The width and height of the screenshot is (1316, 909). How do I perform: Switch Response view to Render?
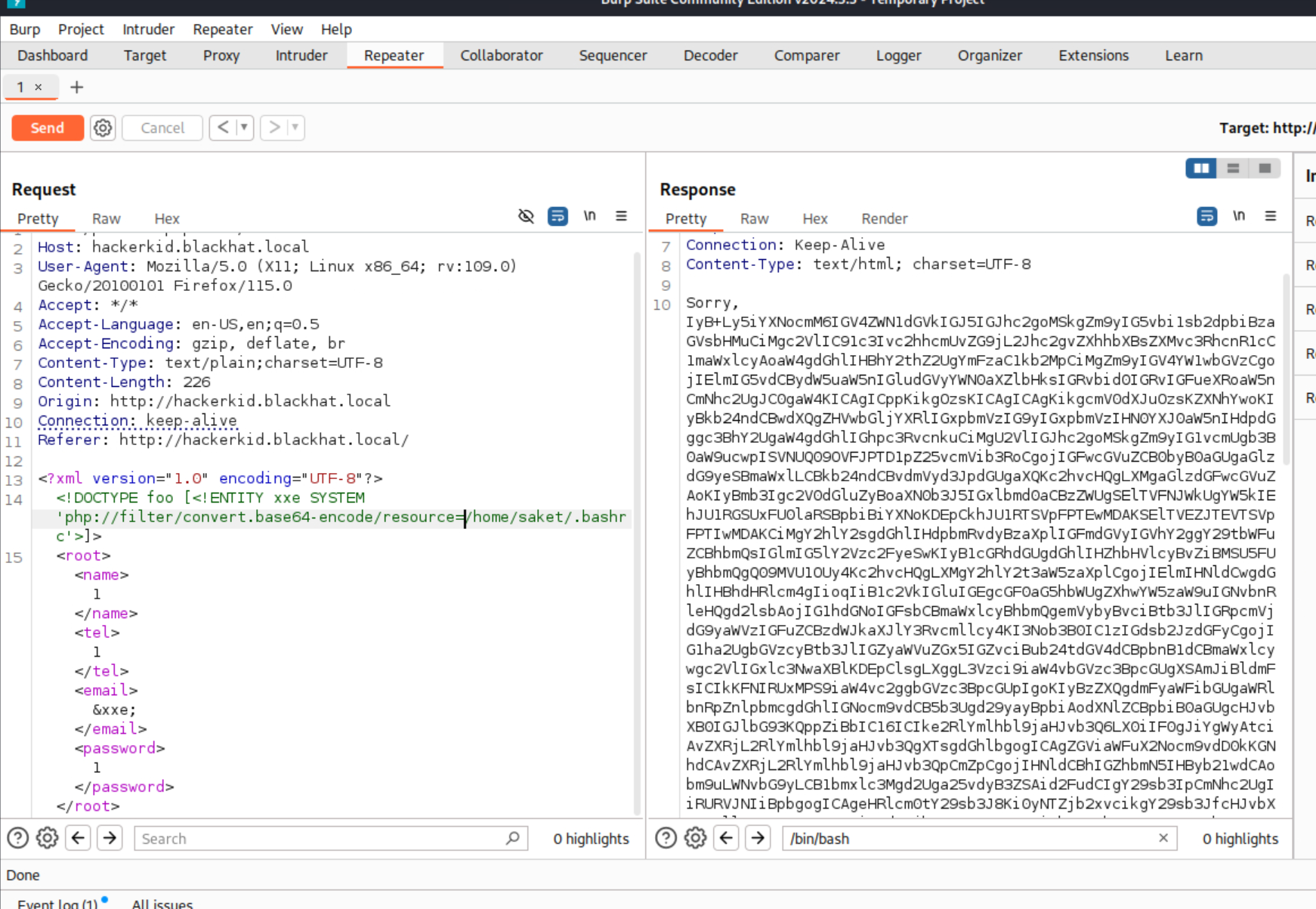click(885, 218)
